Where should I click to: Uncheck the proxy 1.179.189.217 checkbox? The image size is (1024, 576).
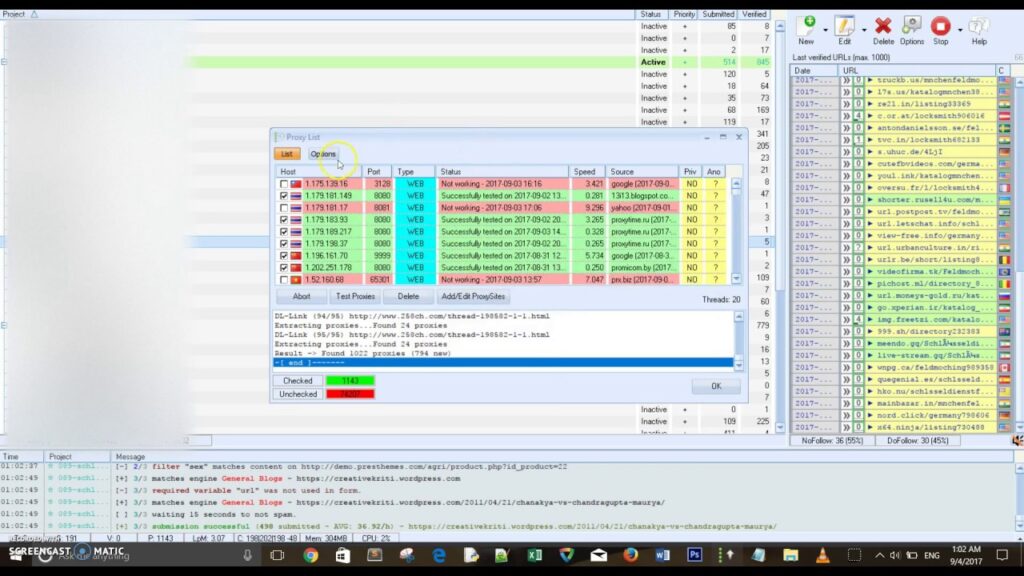[x=283, y=232]
